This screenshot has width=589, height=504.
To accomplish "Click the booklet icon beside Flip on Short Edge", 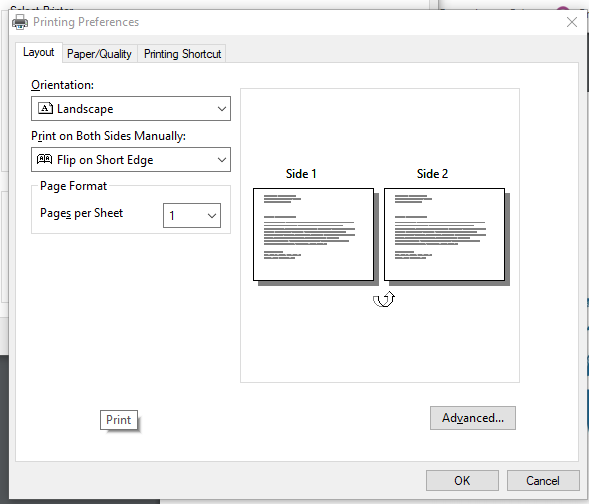I will (x=44, y=159).
